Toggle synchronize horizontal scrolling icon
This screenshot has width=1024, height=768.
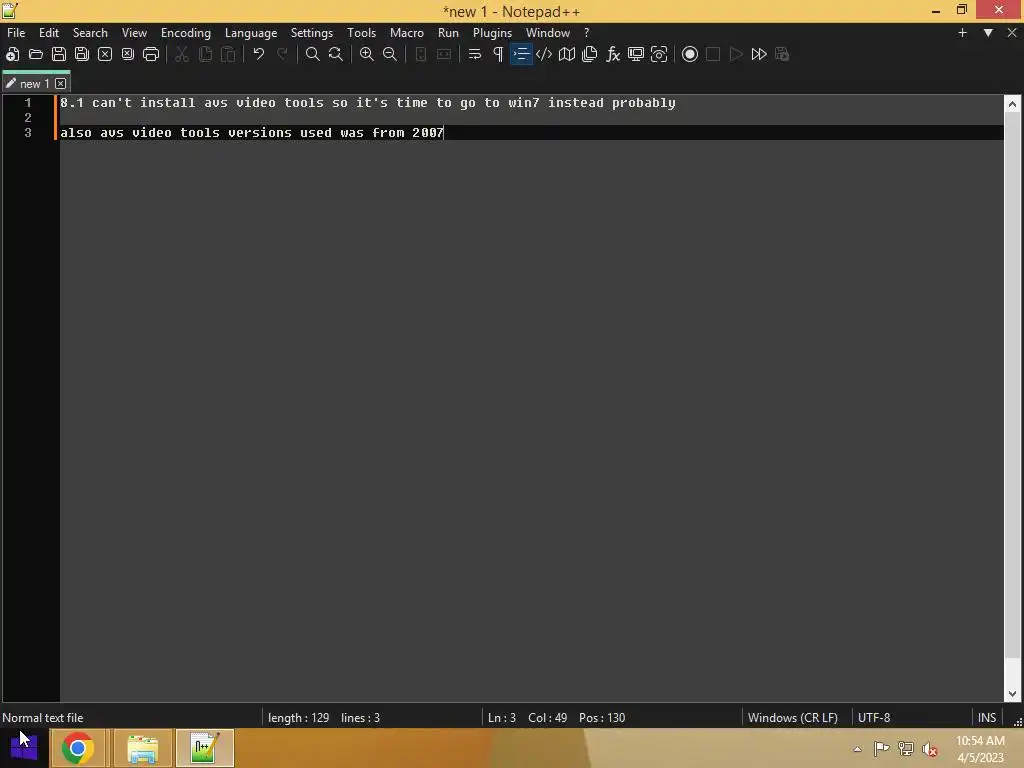(x=444, y=54)
